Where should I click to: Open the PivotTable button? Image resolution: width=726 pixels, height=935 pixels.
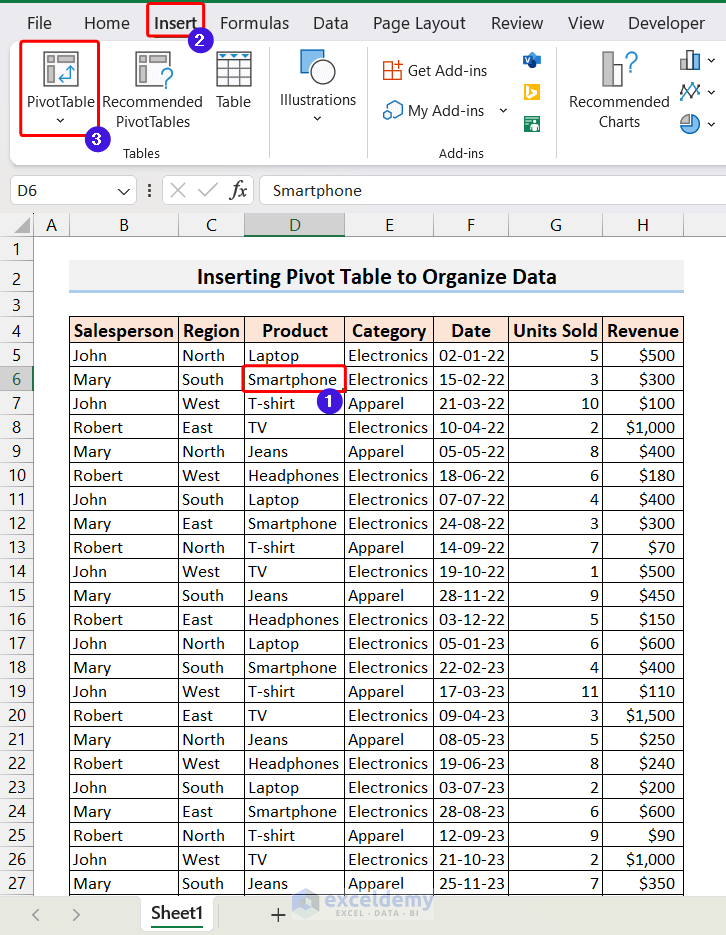pyautogui.click(x=60, y=88)
